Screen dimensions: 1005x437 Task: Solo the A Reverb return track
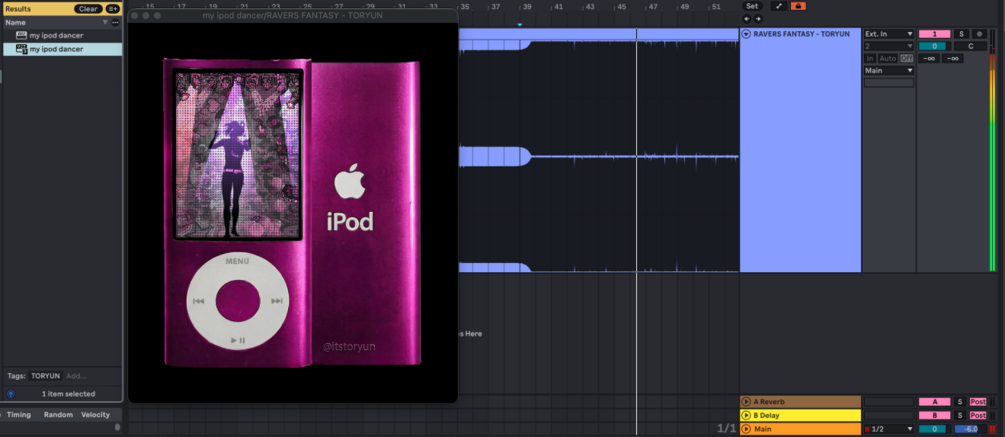[959, 402]
